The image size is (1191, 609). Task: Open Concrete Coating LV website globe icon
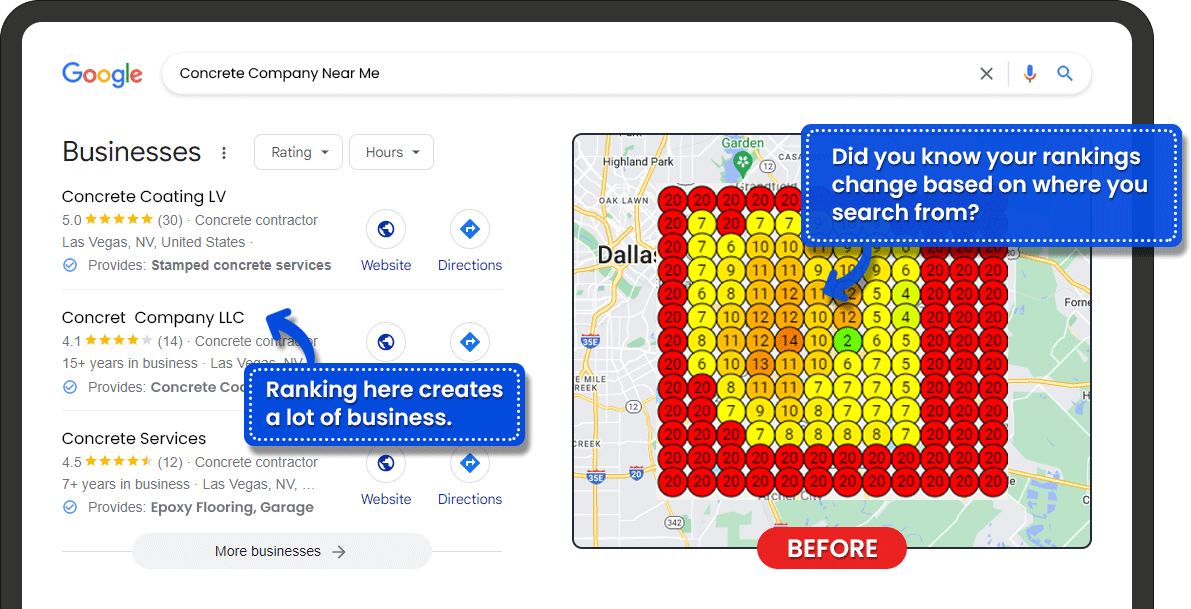point(386,230)
